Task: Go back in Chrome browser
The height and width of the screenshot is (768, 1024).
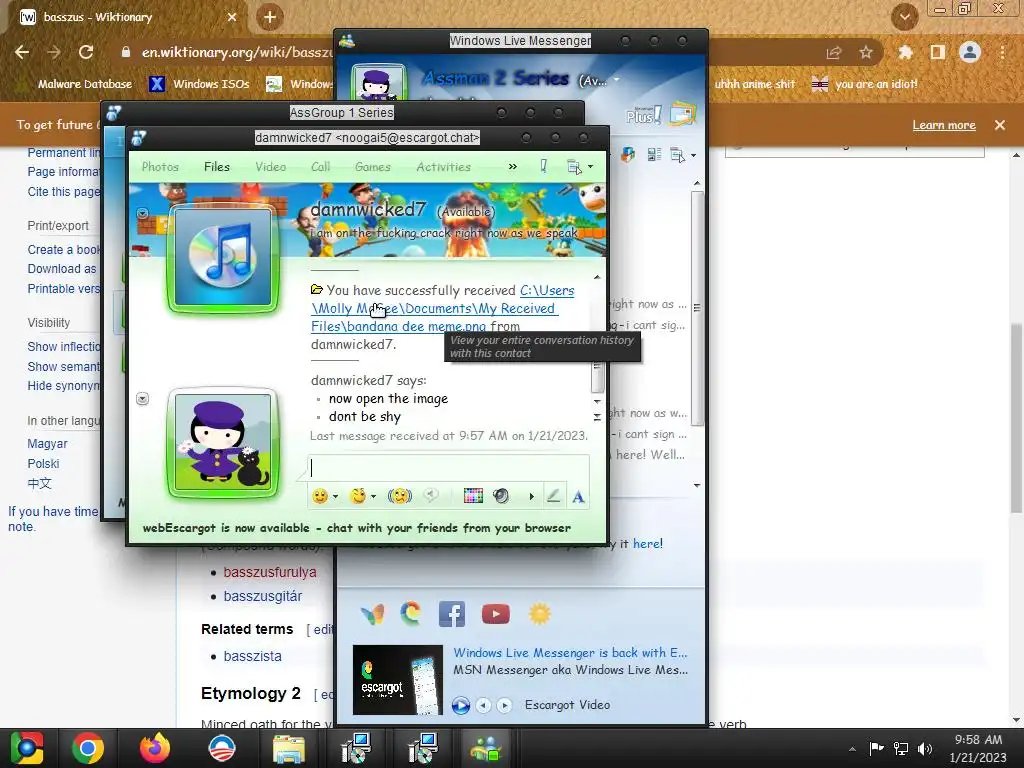Action: (22, 52)
